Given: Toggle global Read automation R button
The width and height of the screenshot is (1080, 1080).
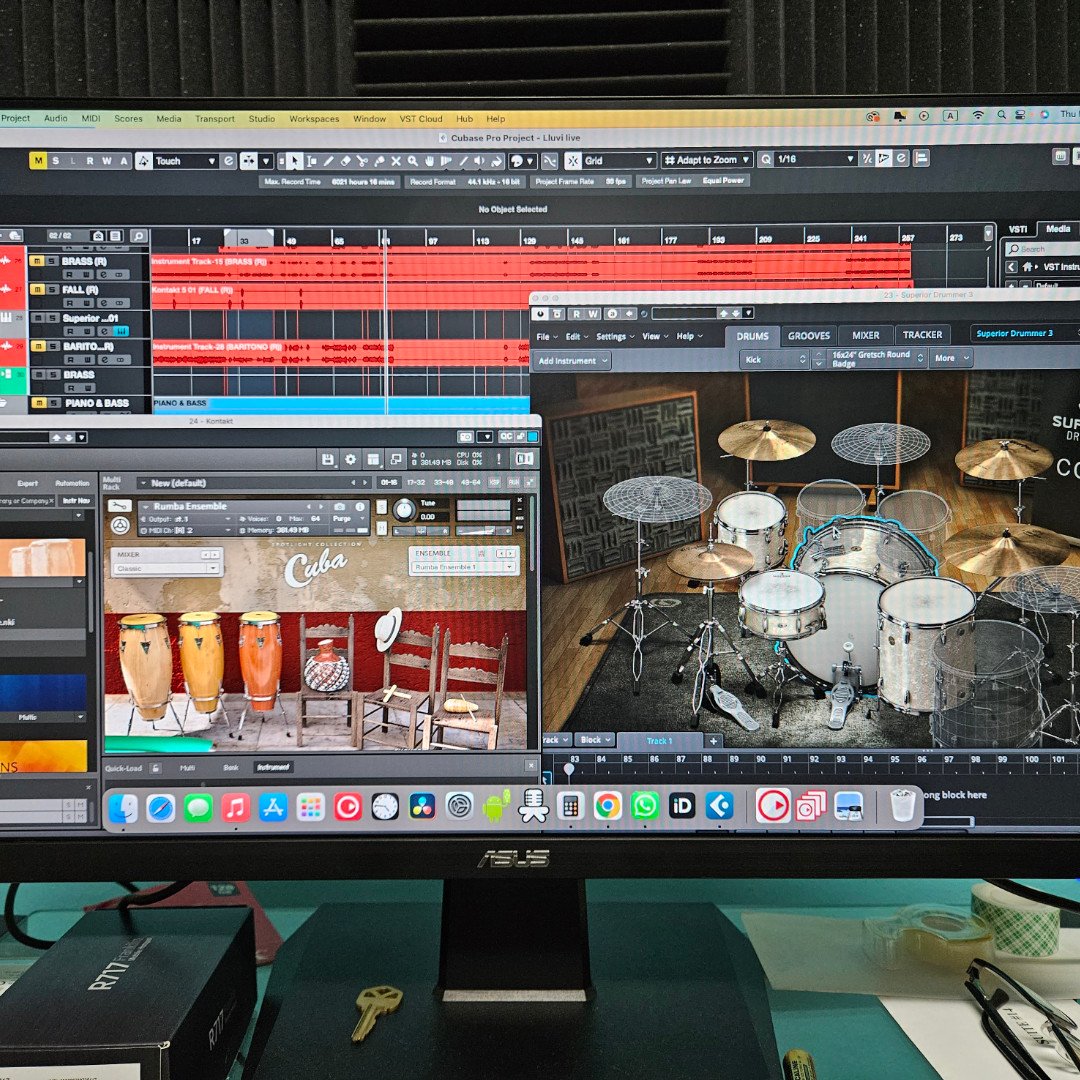Looking at the screenshot, I should coord(90,161).
